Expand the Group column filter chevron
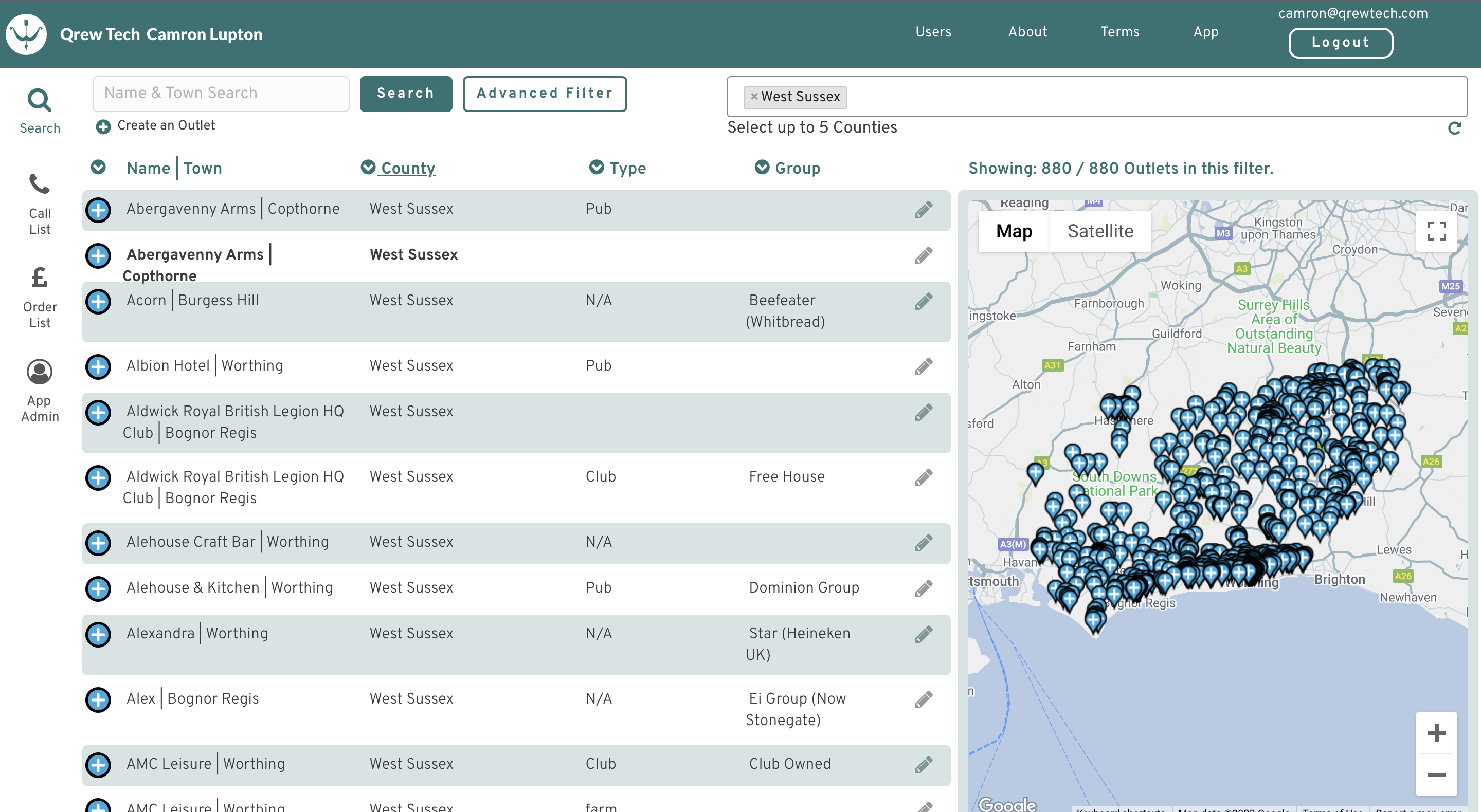Viewport: 1481px width, 812px height. point(762,167)
